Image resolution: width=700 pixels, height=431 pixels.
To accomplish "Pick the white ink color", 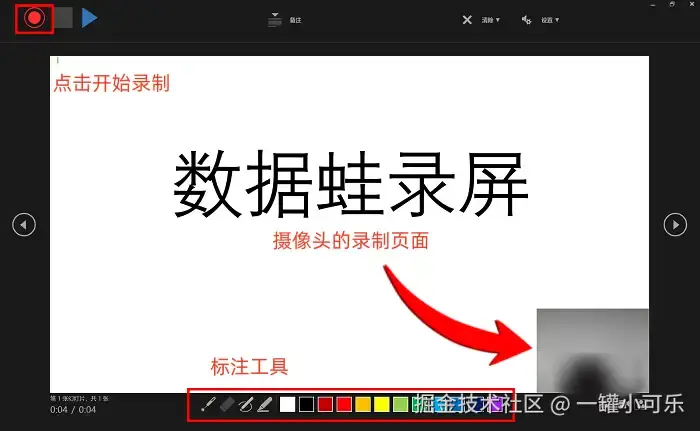I will [x=288, y=405].
